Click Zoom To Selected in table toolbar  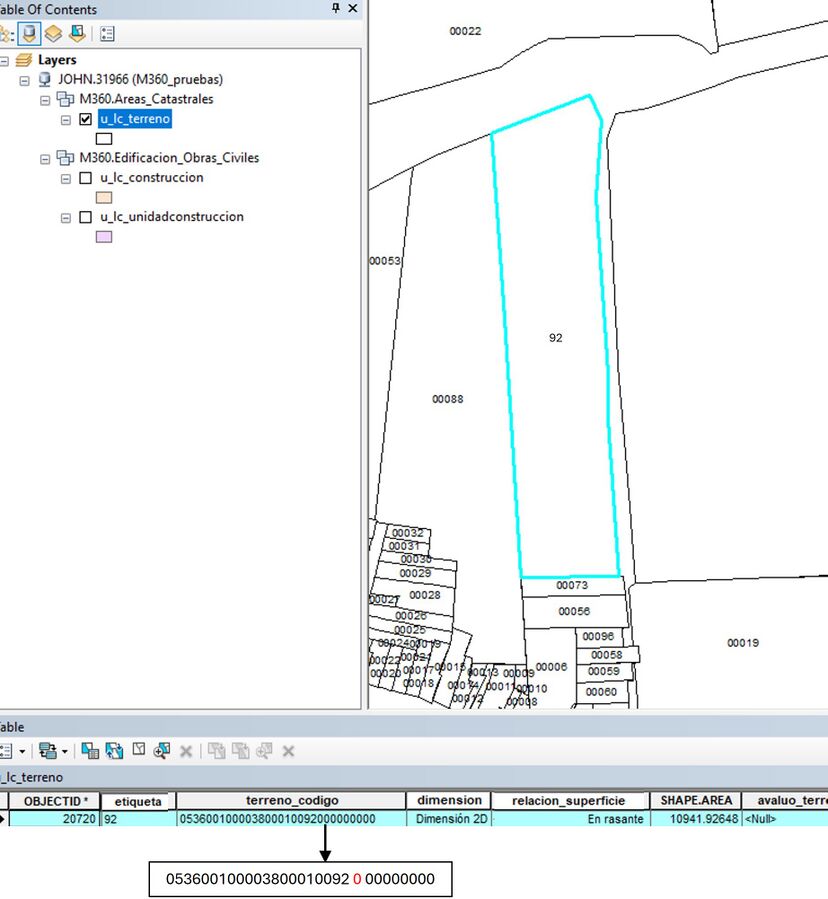(x=161, y=750)
